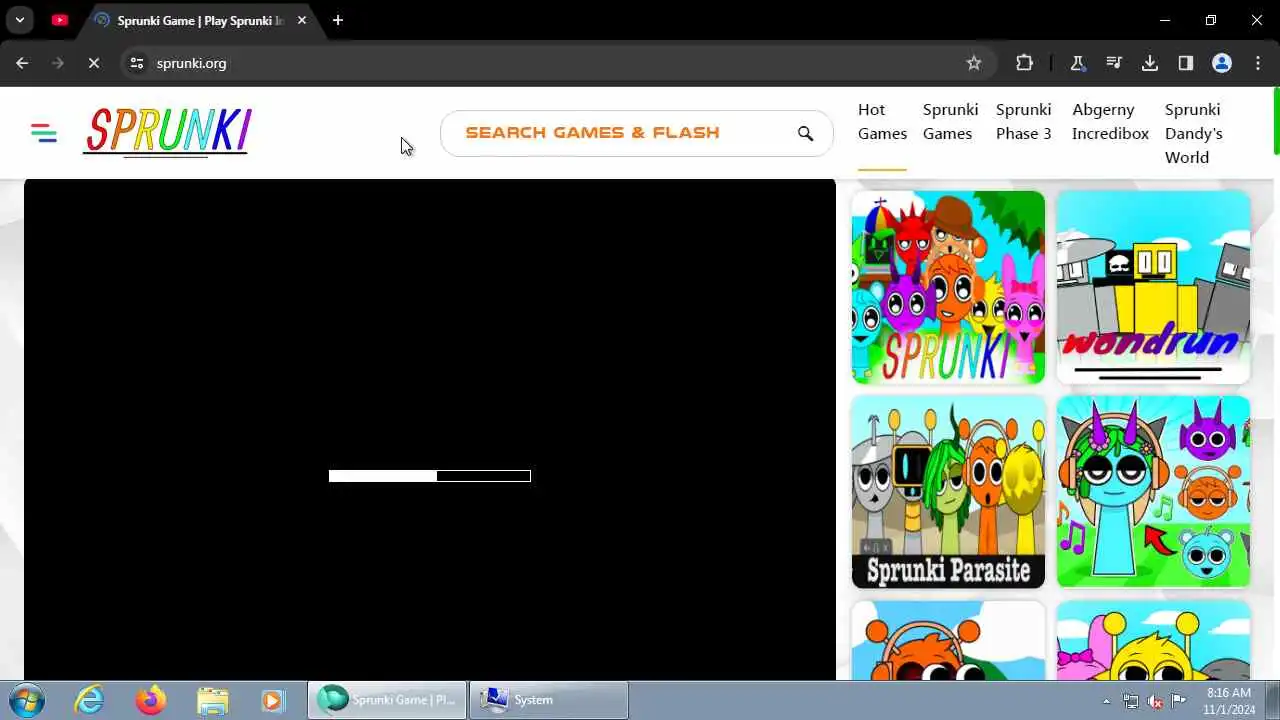Click the green page scrollbar
The width and height of the screenshot is (1280, 720).
(1276, 121)
